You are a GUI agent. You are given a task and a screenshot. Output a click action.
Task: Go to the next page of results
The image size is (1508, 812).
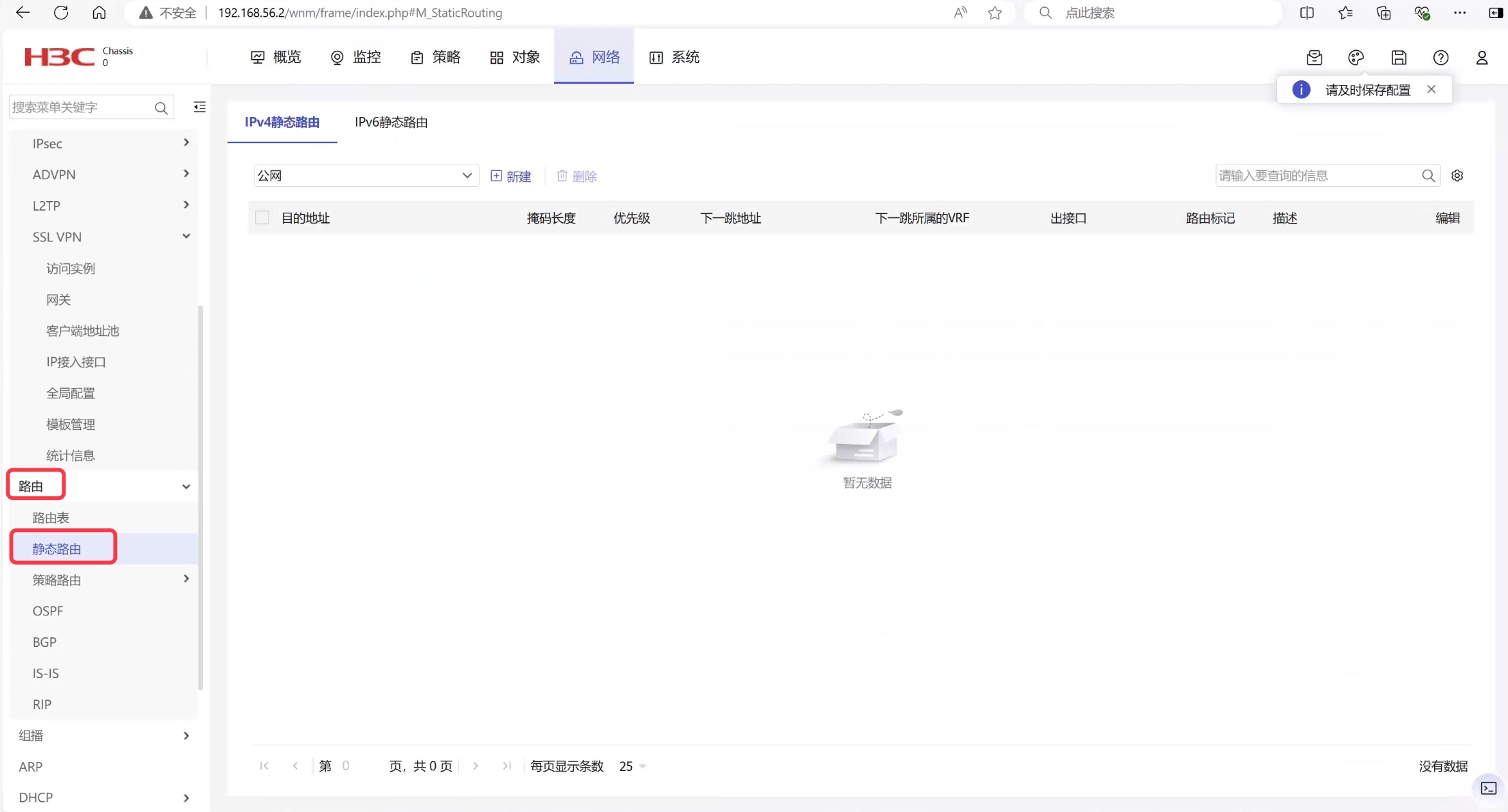pyautogui.click(x=476, y=766)
